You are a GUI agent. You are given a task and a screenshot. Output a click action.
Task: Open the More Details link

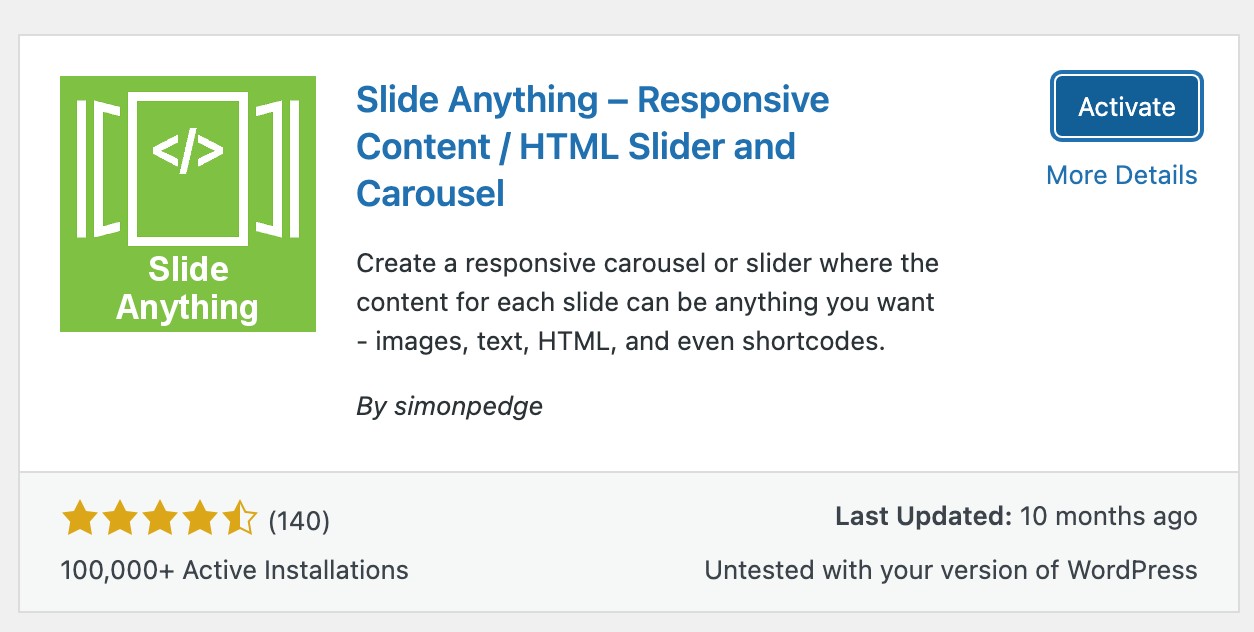coord(1121,176)
